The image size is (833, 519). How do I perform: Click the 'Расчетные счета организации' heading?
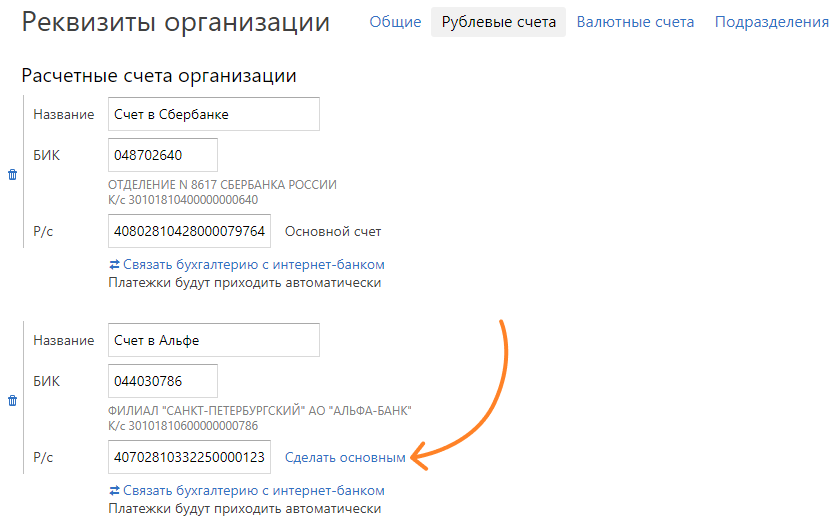[159, 76]
